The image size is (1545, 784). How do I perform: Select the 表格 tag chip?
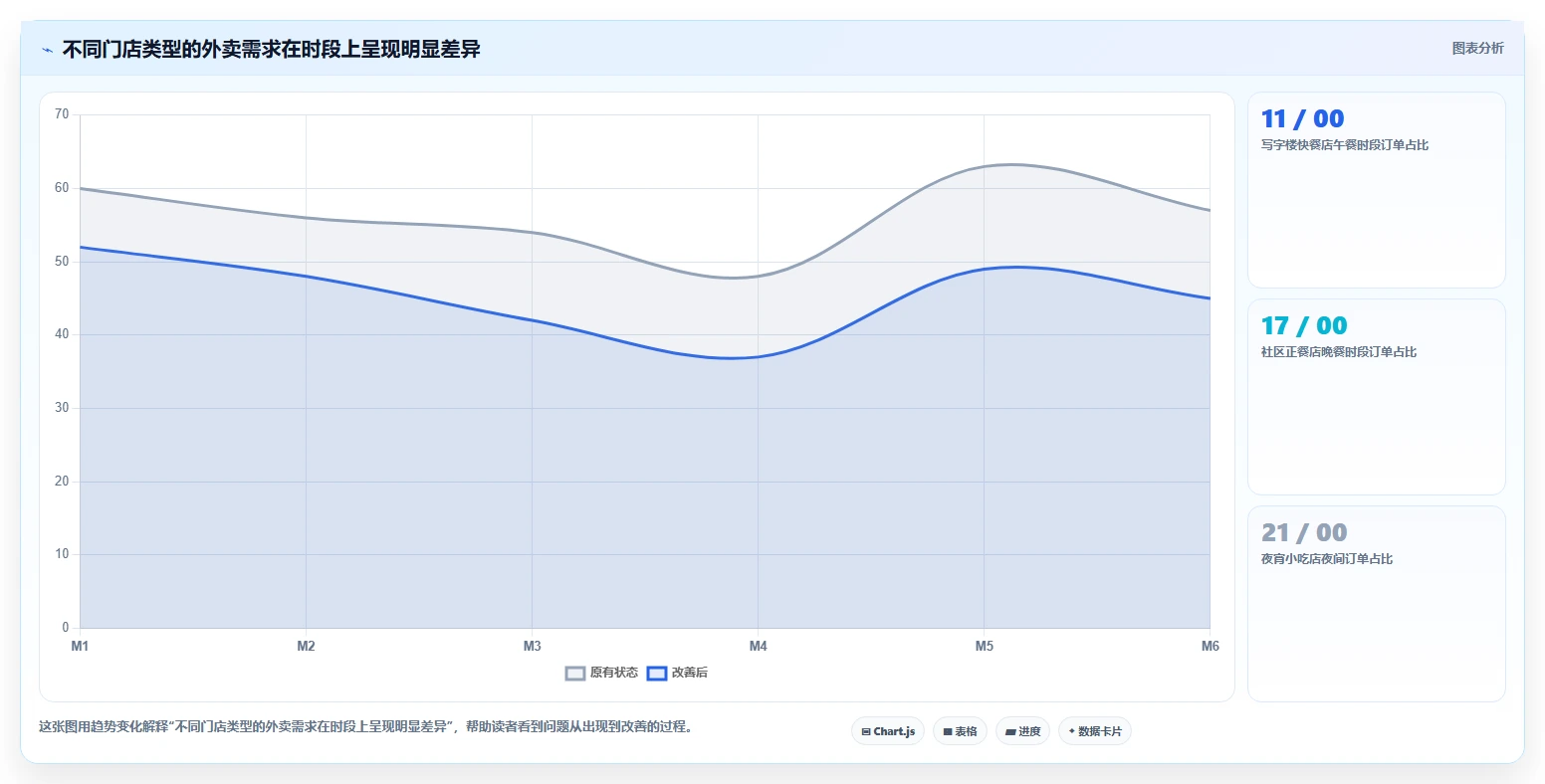(960, 731)
